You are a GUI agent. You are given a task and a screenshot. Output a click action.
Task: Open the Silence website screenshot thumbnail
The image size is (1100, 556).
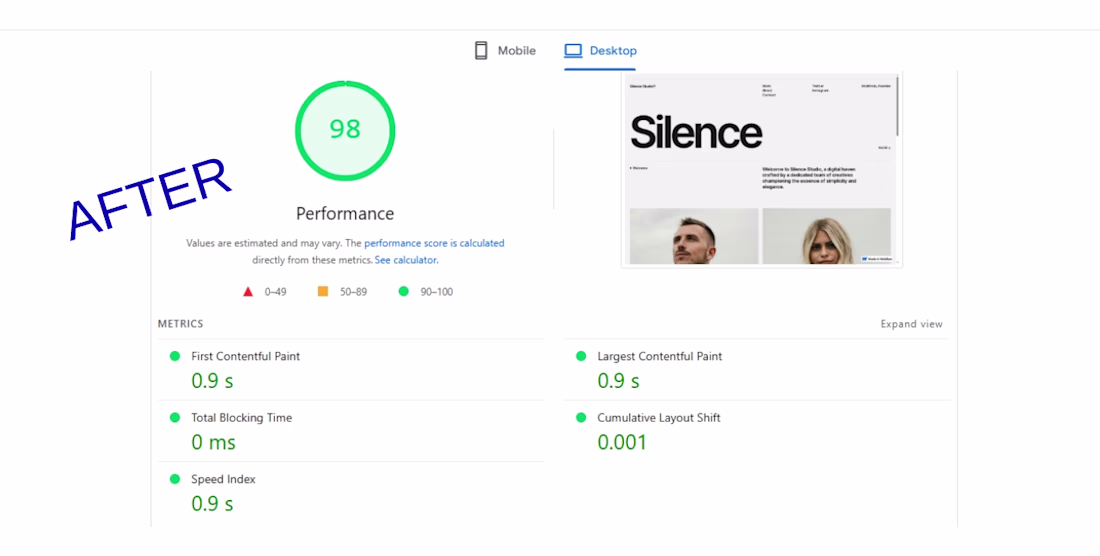click(x=760, y=170)
